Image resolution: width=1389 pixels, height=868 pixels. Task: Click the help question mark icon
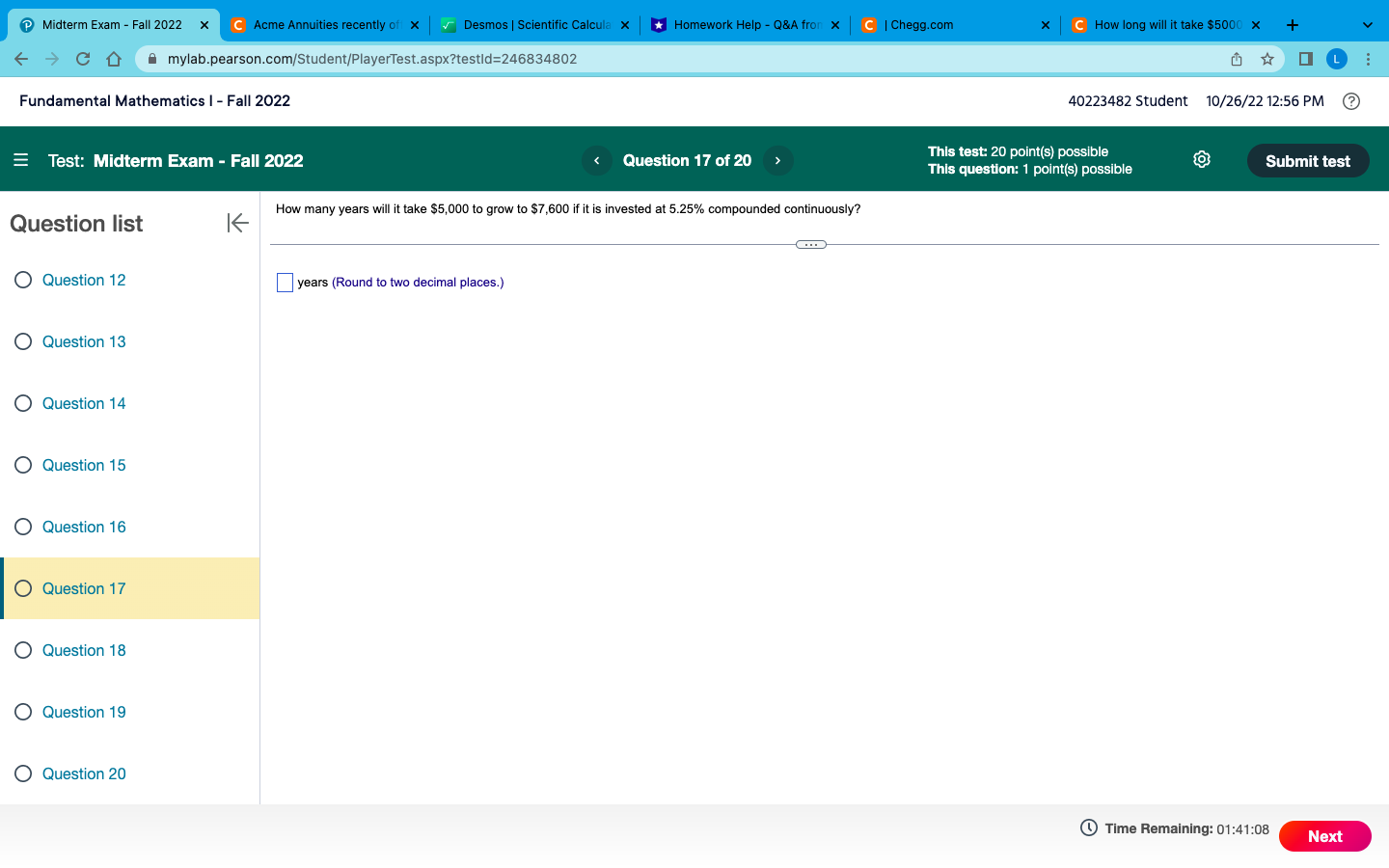click(x=1350, y=101)
